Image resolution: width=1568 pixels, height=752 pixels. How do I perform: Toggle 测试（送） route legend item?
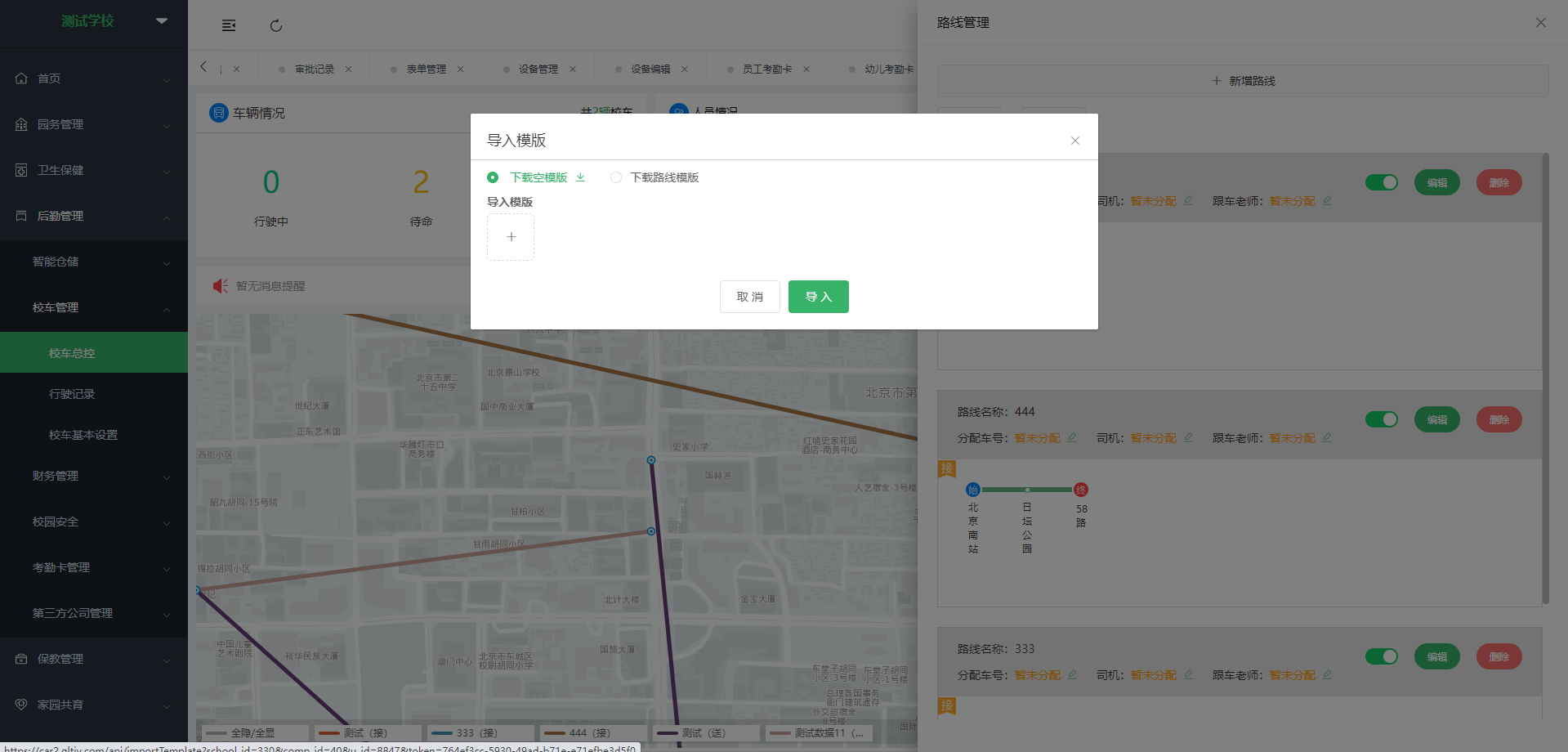coord(704,733)
